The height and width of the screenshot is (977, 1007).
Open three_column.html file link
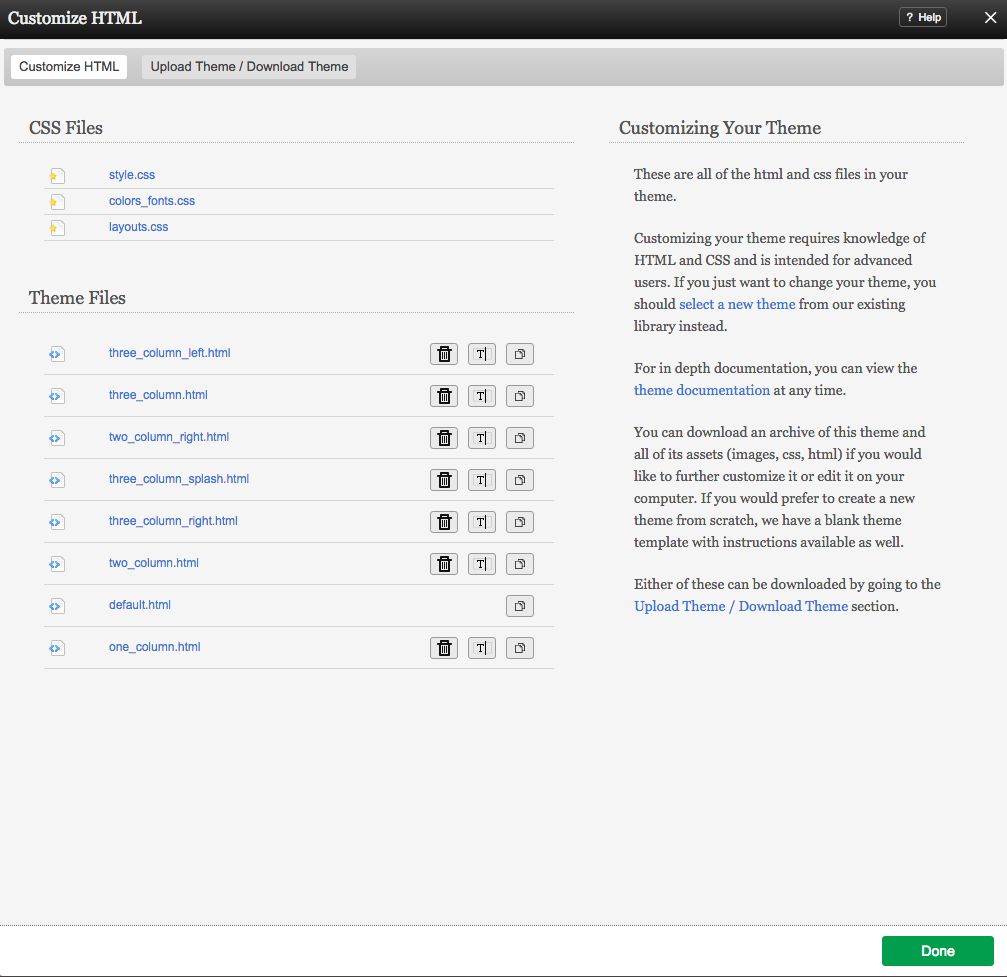(158, 394)
